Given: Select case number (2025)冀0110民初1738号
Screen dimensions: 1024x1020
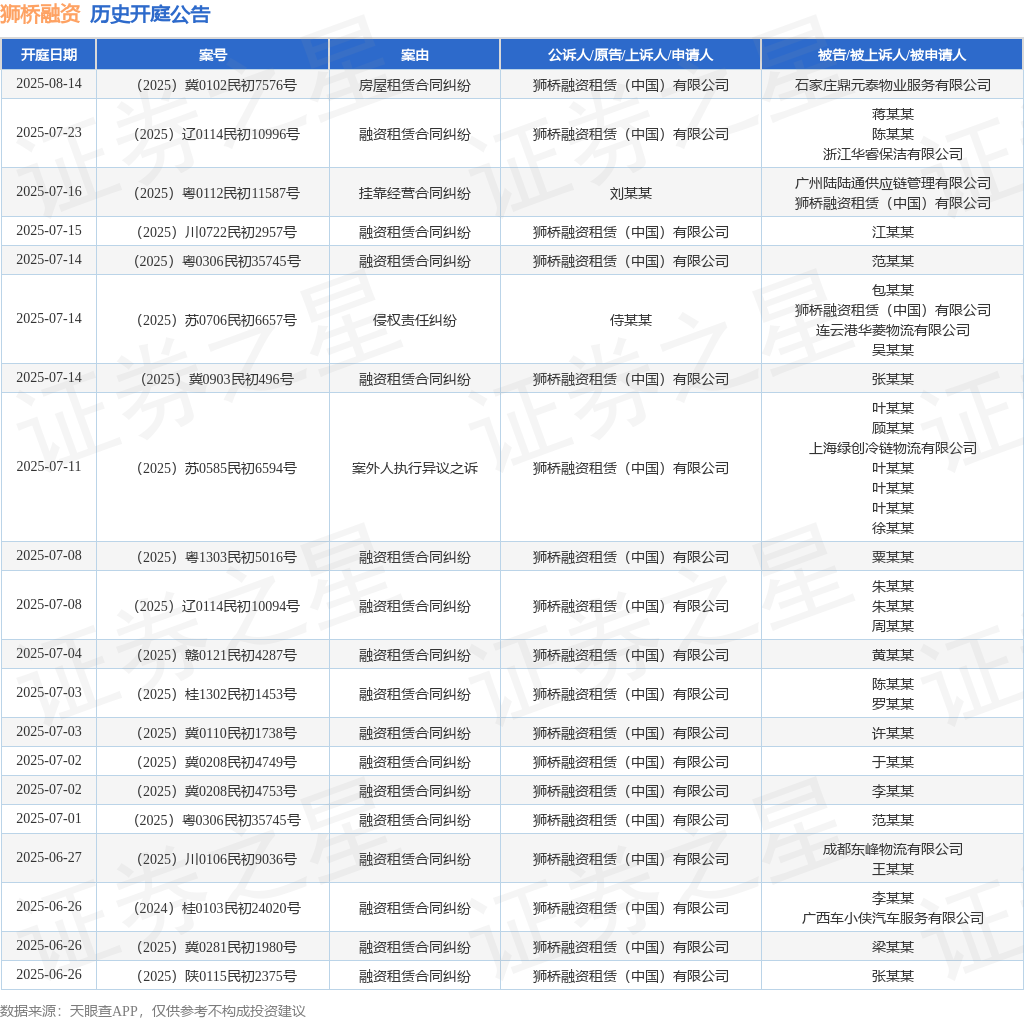Looking at the screenshot, I should [213, 733].
